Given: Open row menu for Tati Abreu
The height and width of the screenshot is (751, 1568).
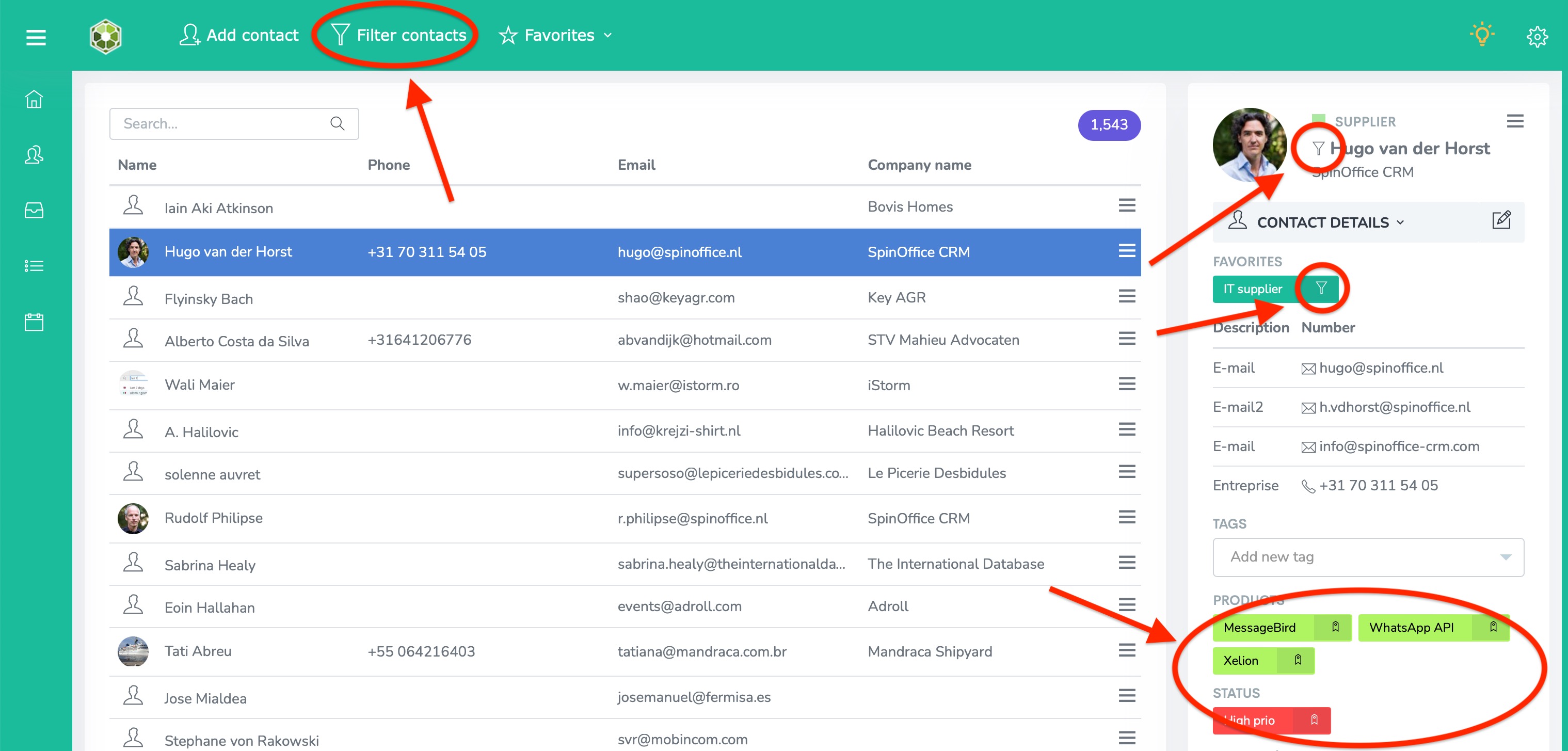Looking at the screenshot, I should pyautogui.click(x=1127, y=650).
